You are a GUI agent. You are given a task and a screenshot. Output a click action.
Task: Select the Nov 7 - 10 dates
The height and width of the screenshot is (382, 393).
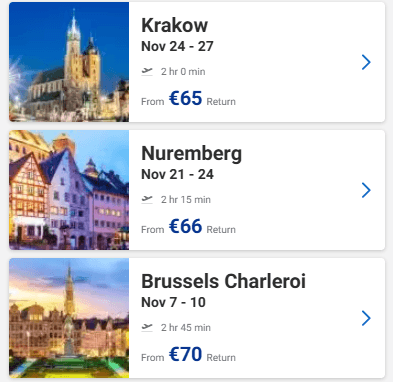click(173, 302)
